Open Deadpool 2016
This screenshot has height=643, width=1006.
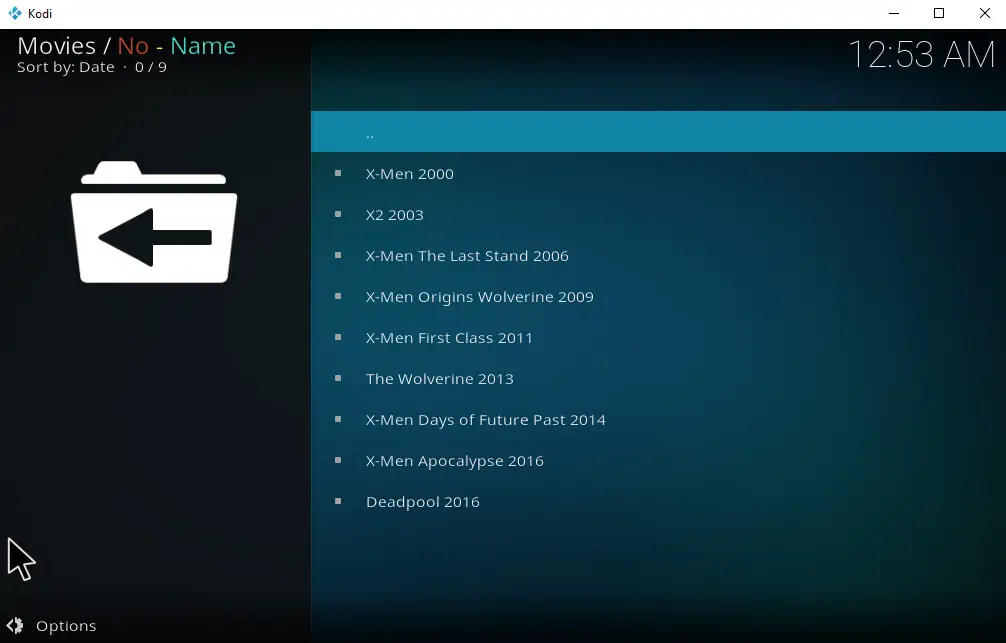coord(658,502)
